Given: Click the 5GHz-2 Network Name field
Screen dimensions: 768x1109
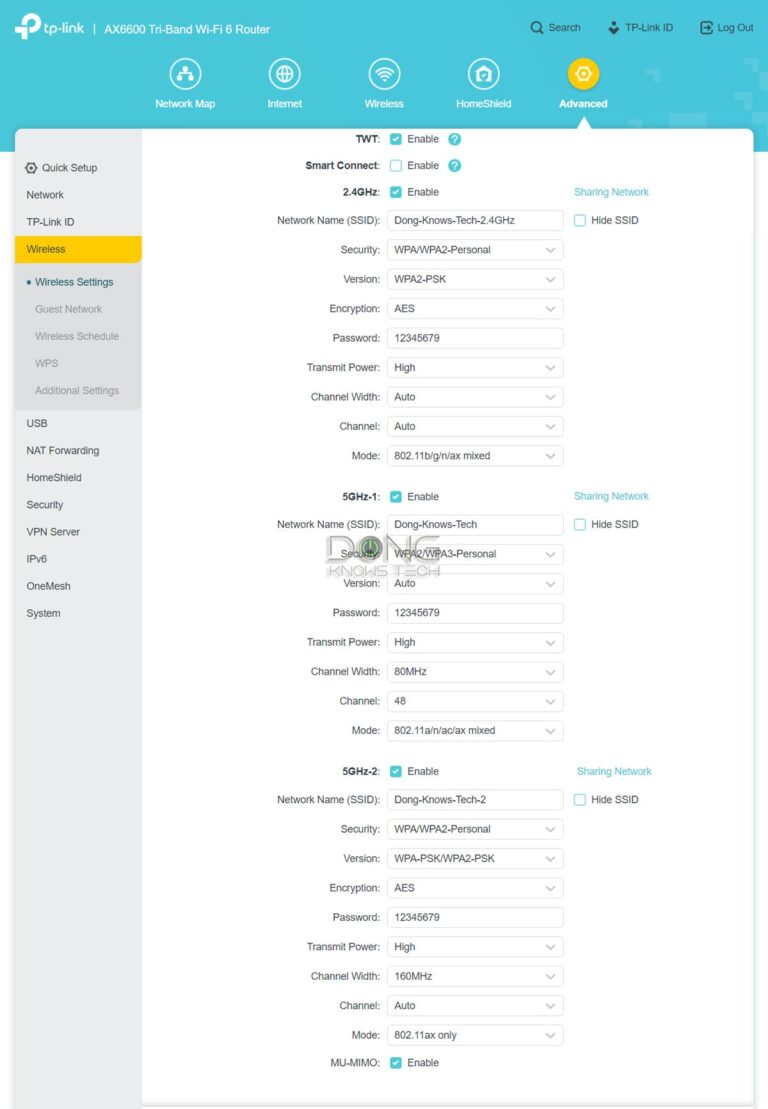Looking at the screenshot, I should click(x=475, y=800).
